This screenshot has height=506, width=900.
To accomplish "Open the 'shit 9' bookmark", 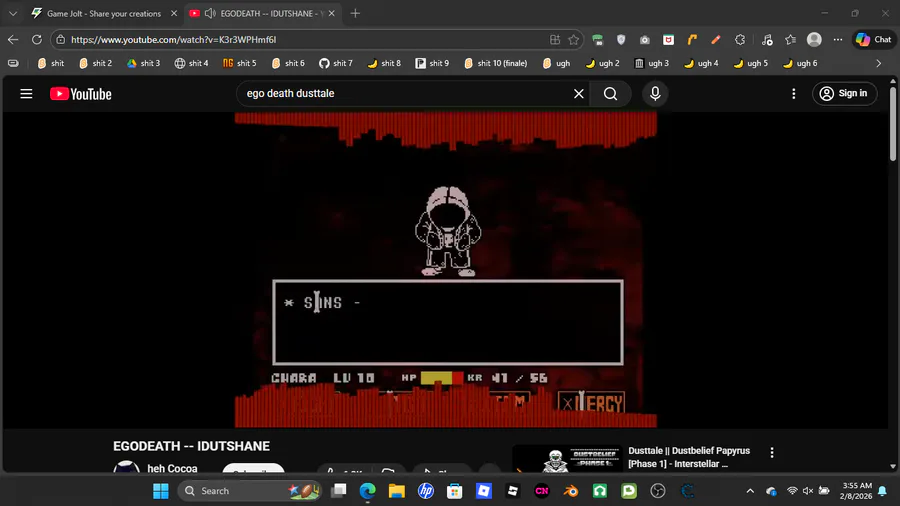I will point(432,63).
